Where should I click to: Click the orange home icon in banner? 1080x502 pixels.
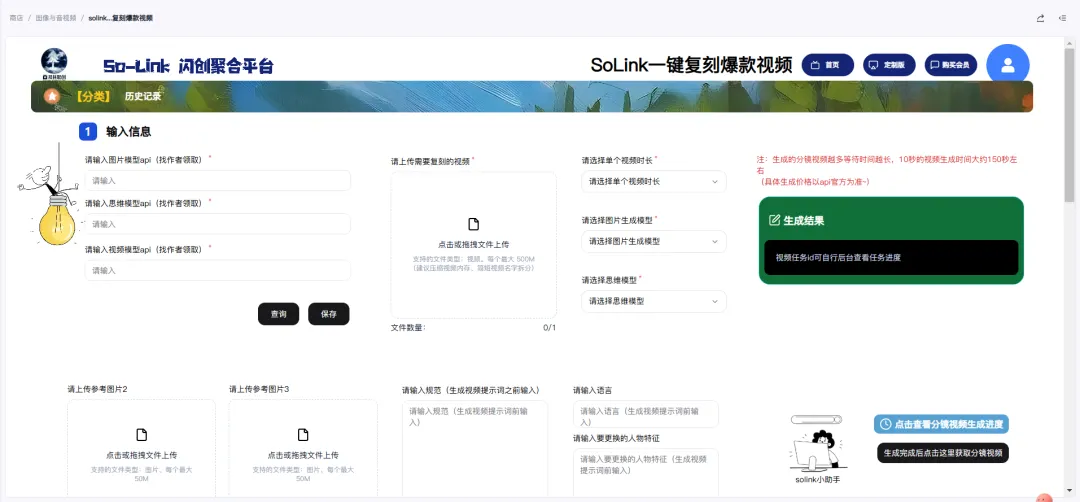coord(52,96)
